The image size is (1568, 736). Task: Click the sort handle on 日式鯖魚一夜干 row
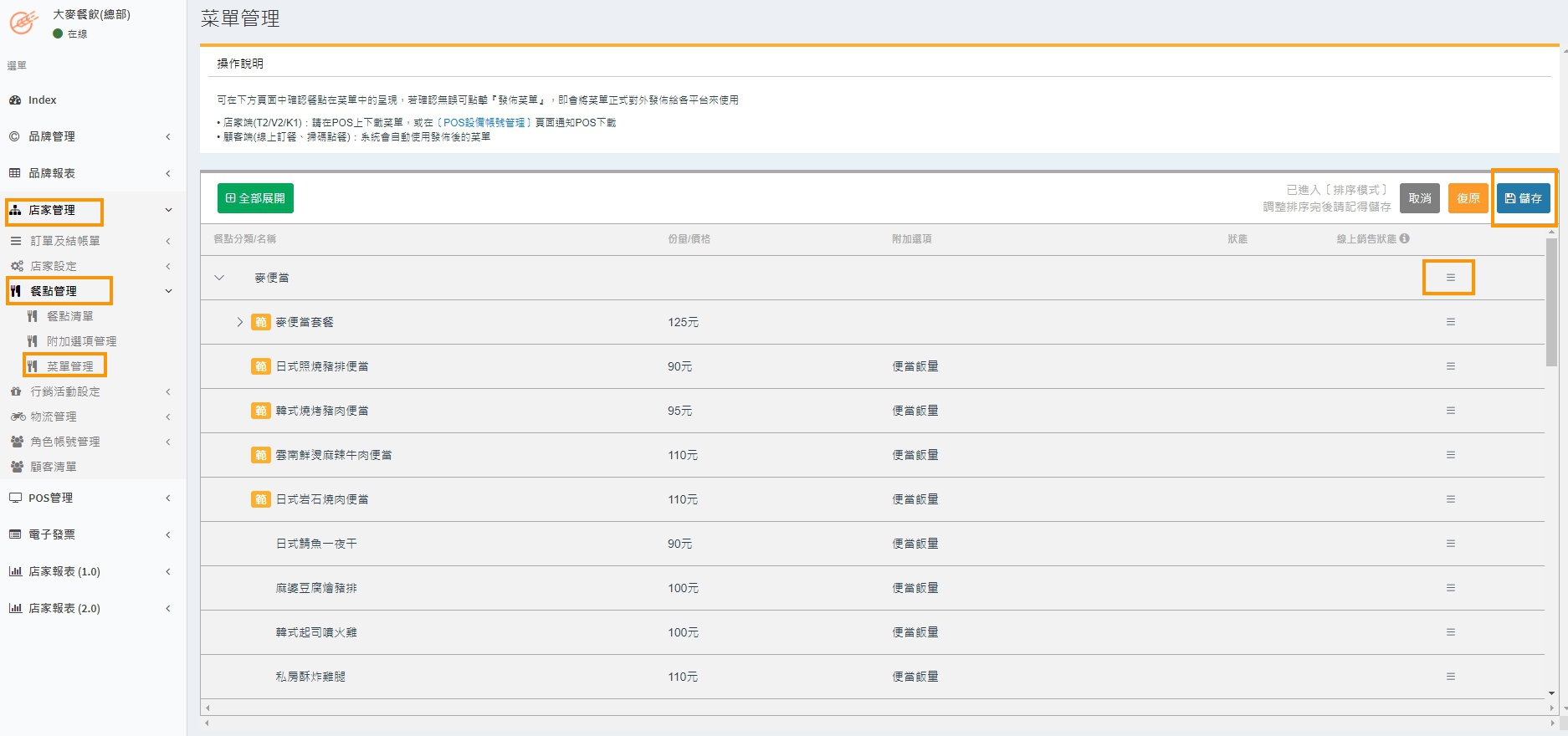click(1450, 544)
